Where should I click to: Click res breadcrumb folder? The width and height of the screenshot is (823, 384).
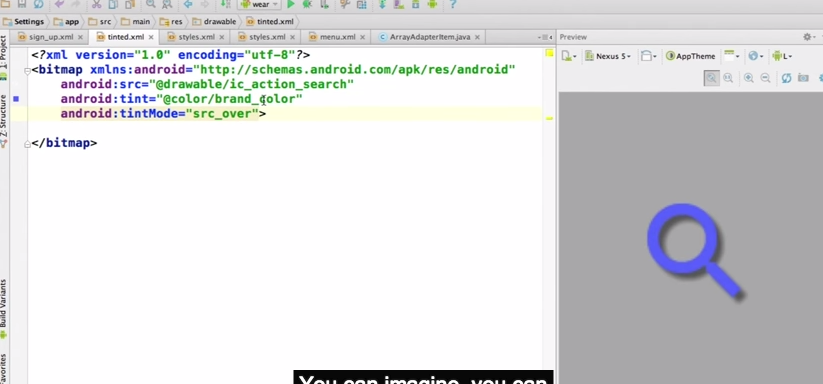click(171, 22)
